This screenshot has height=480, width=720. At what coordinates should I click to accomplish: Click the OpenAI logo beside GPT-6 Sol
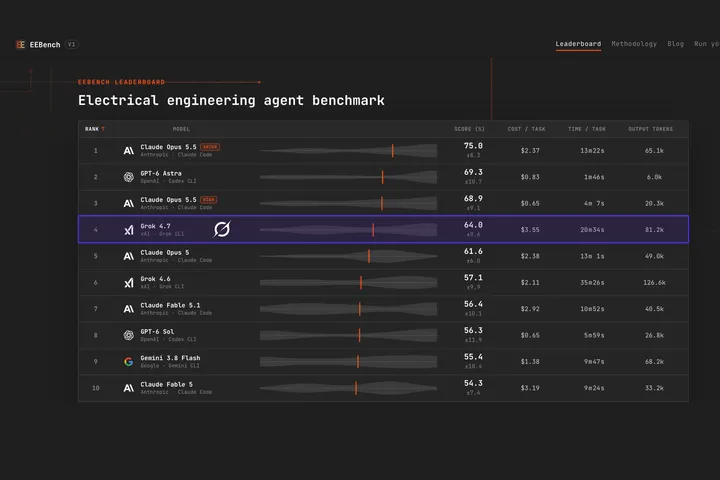pyautogui.click(x=129, y=335)
